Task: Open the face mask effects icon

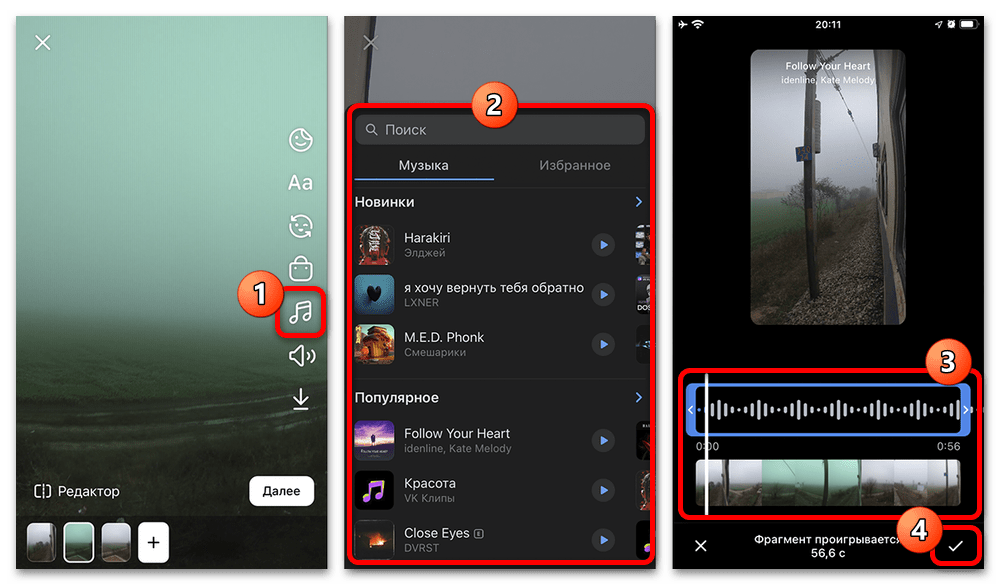Action: [x=300, y=226]
